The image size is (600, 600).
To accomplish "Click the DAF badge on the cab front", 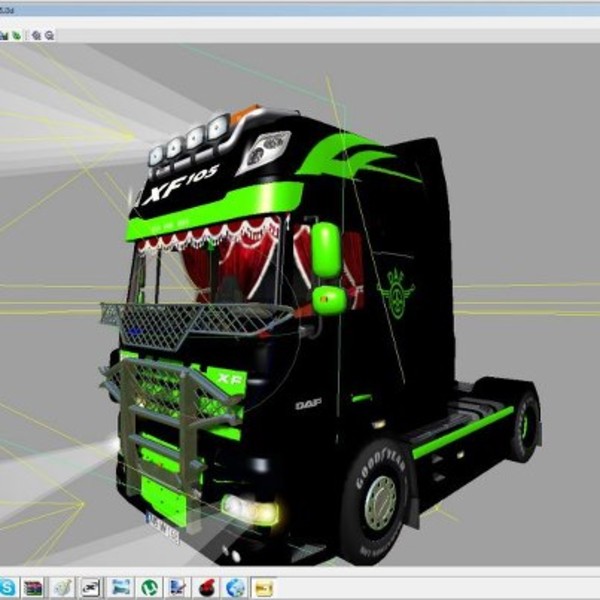I will click(308, 404).
